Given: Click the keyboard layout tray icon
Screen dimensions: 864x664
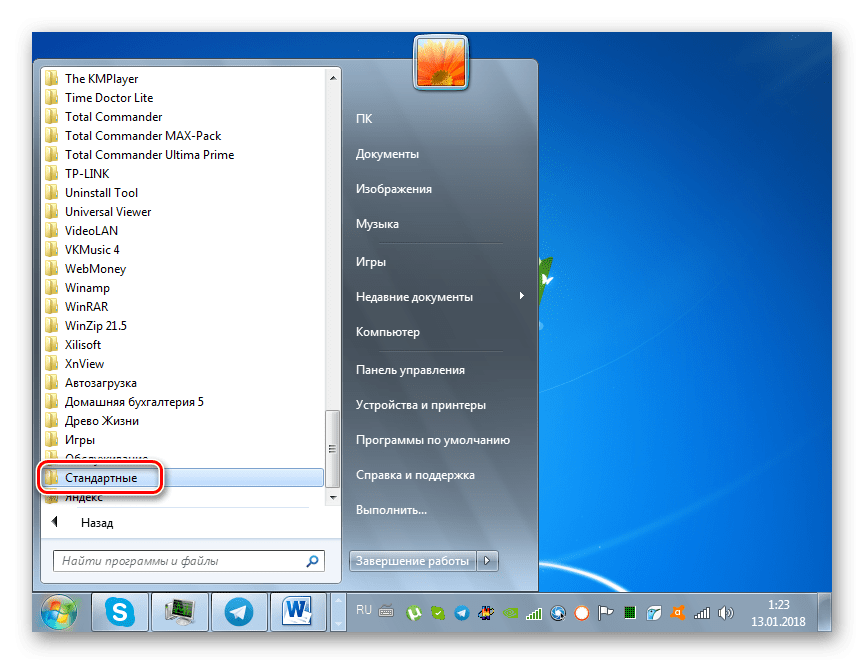Looking at the screenshot, I should tap(386, 612).
